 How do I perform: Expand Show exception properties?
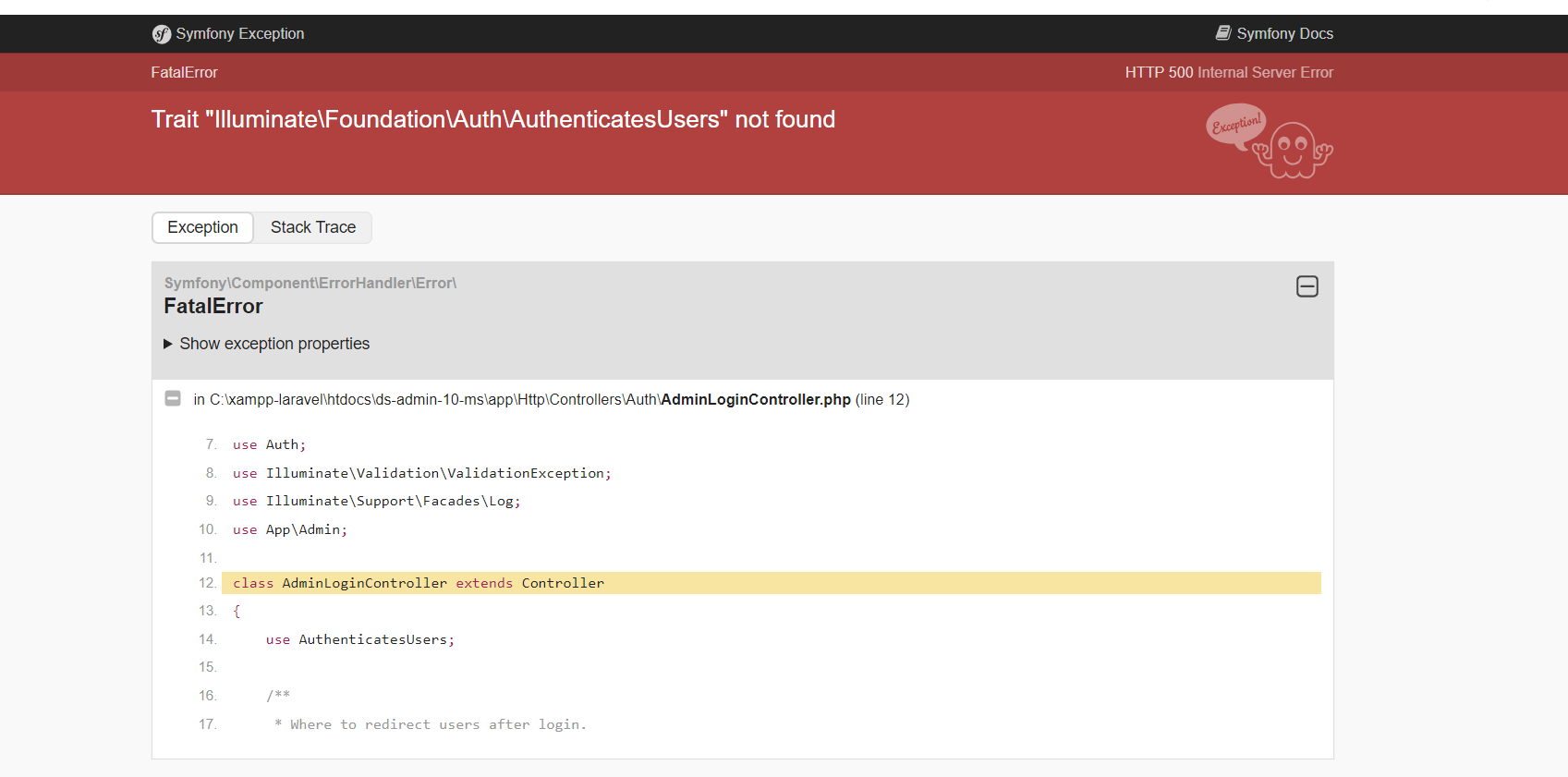click(274, 344)
